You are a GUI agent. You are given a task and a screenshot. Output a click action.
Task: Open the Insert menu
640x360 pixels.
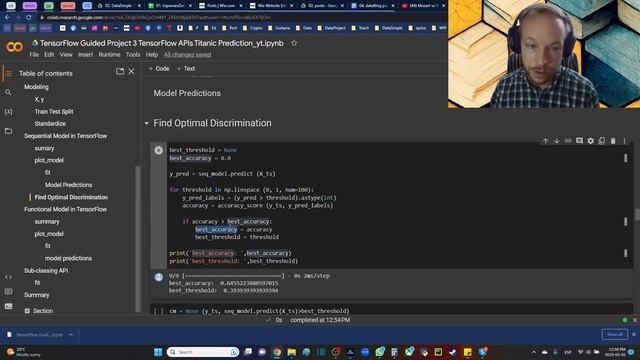[x=85, y=55]
